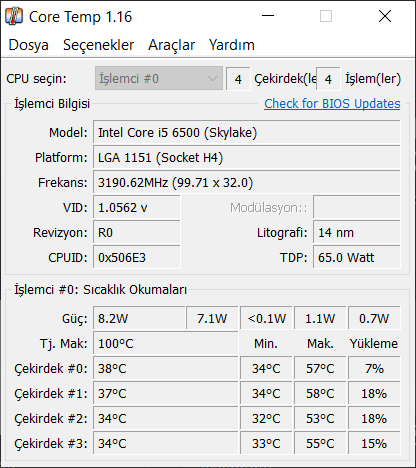Click Çekirdek #3 min temperature 33°C
The height and width of the screenshot is (468, 416).
pos(266,444)
